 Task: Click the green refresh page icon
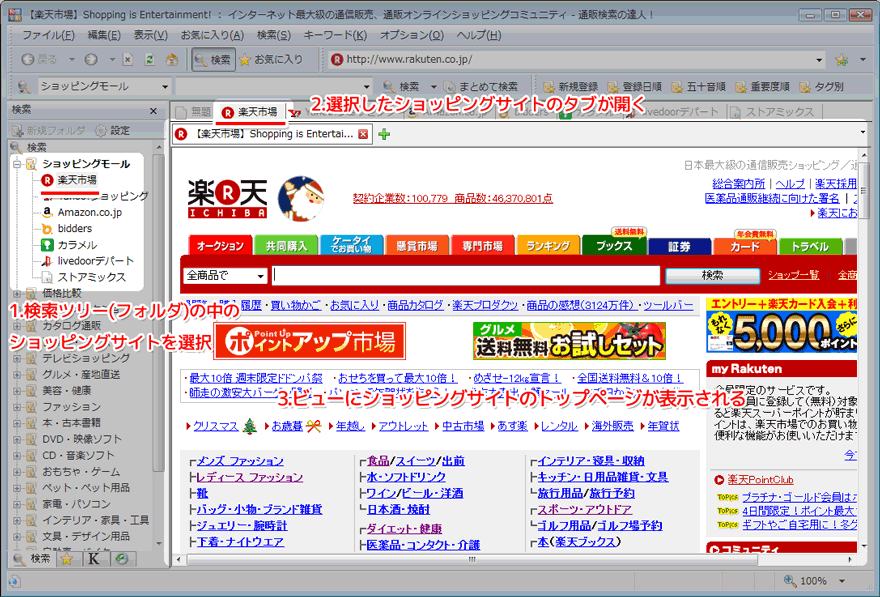pyautogui.click(x=150, y=59)
